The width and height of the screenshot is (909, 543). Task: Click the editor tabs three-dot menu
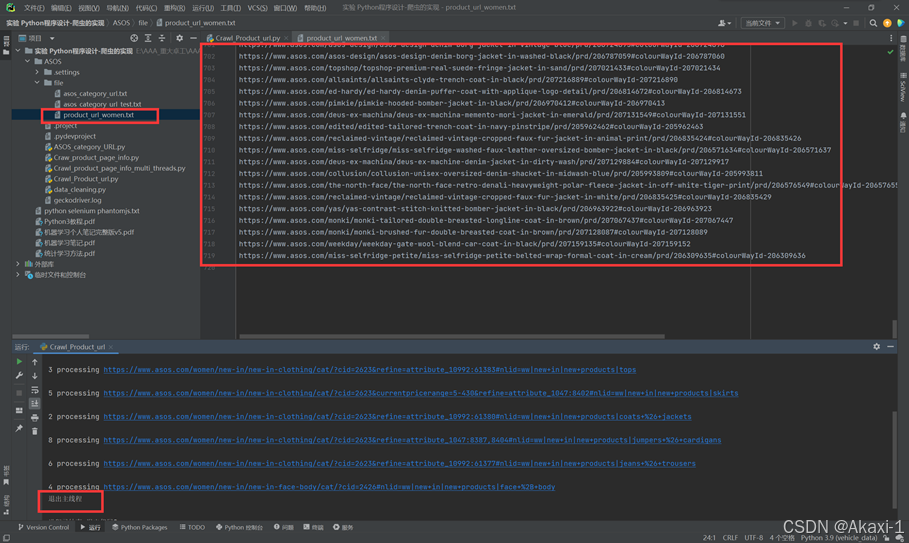891,38
